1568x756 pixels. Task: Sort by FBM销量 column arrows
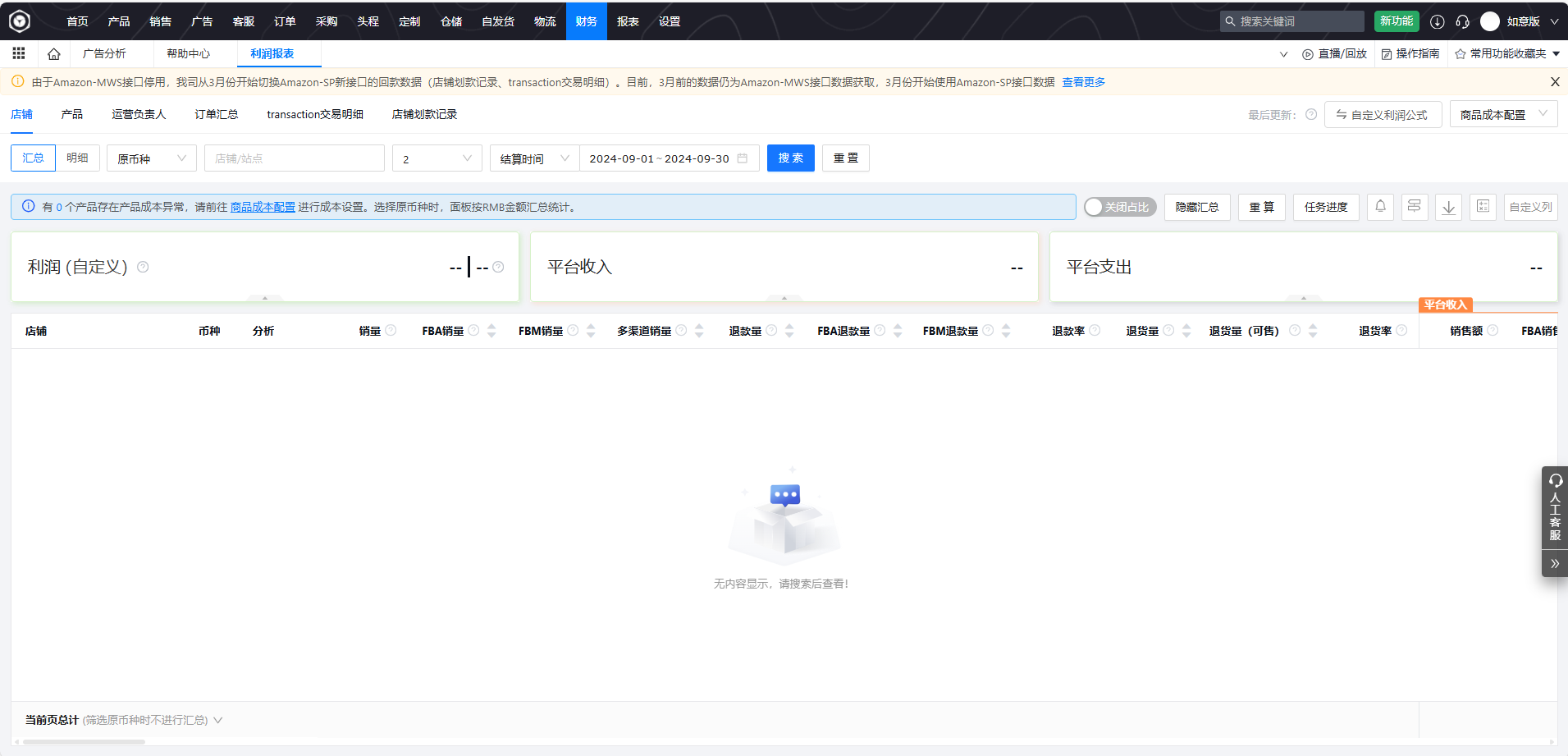[591, 331]
